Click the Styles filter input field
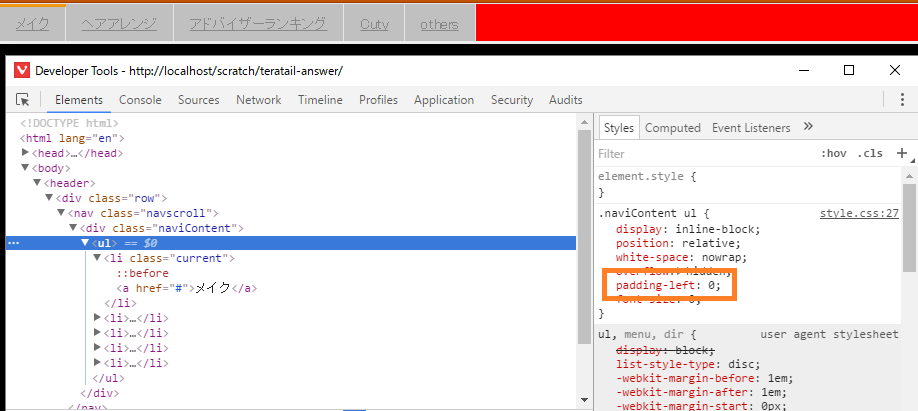The height and width of the screenshot is (411, 918). tap(700, 154)
